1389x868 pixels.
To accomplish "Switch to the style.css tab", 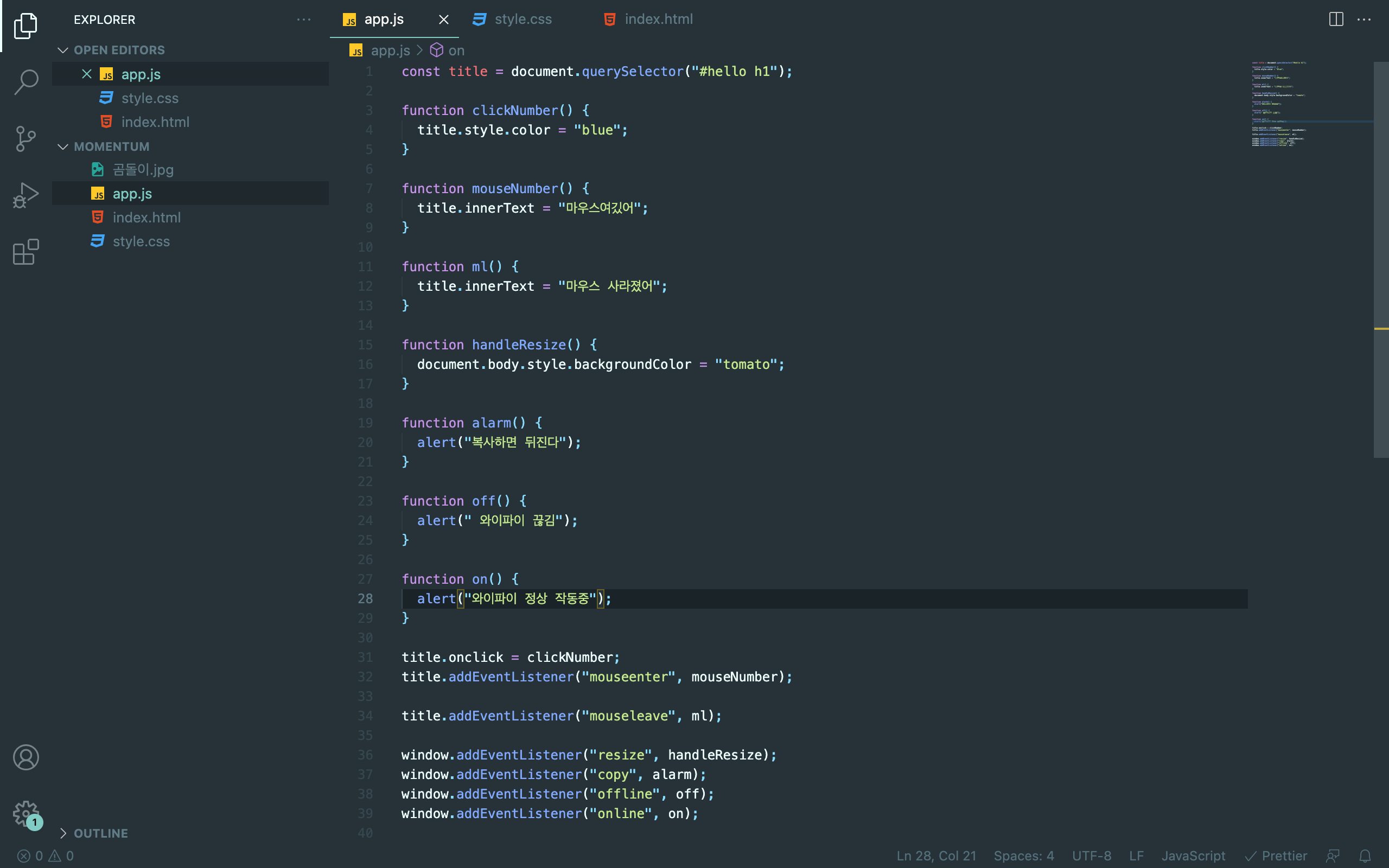I will 523,20.
